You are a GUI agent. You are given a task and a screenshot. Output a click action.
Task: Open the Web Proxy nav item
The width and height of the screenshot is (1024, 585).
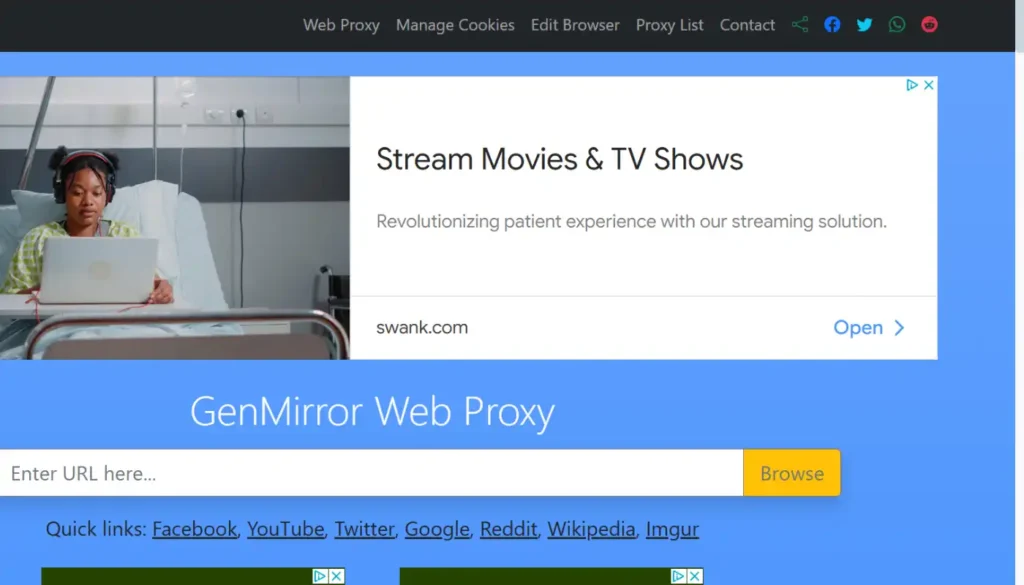tap(341, 25)
